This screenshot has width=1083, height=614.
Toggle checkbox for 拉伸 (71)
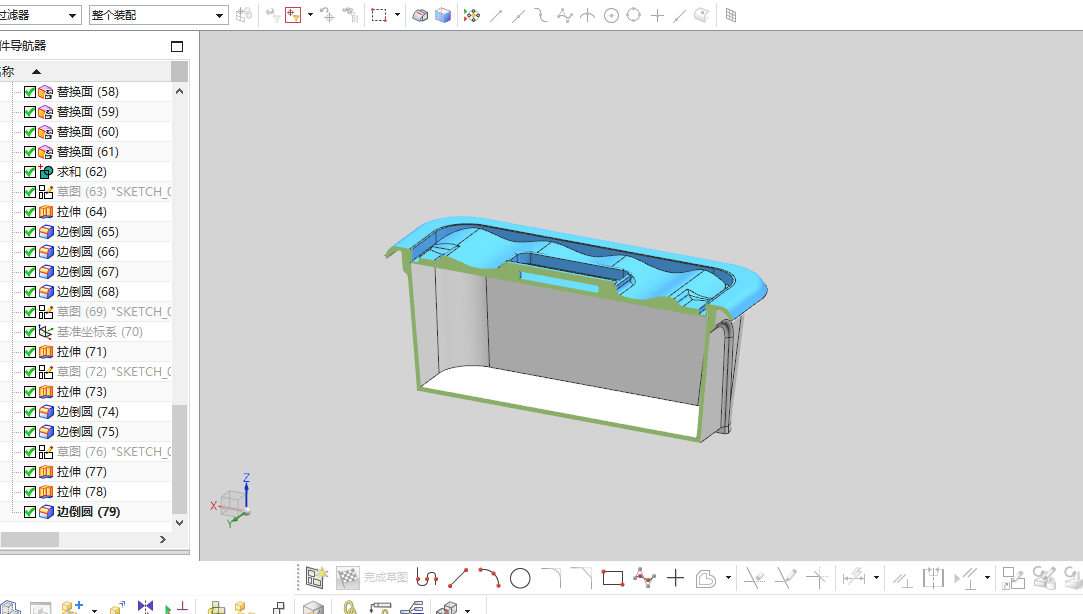pyautogui.click(x=30, y=352)
